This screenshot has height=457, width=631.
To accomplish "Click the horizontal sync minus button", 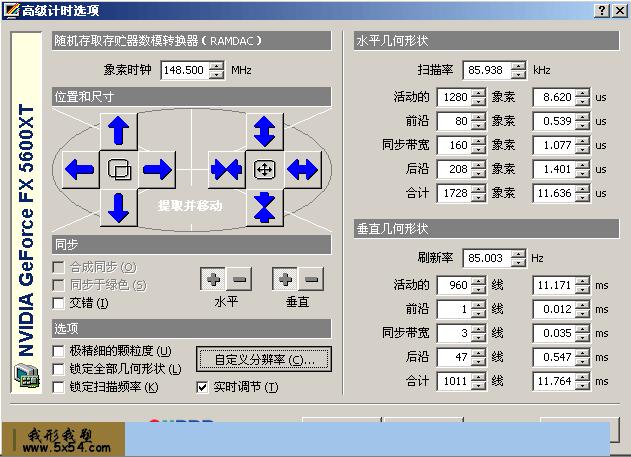I will [239, 279].
